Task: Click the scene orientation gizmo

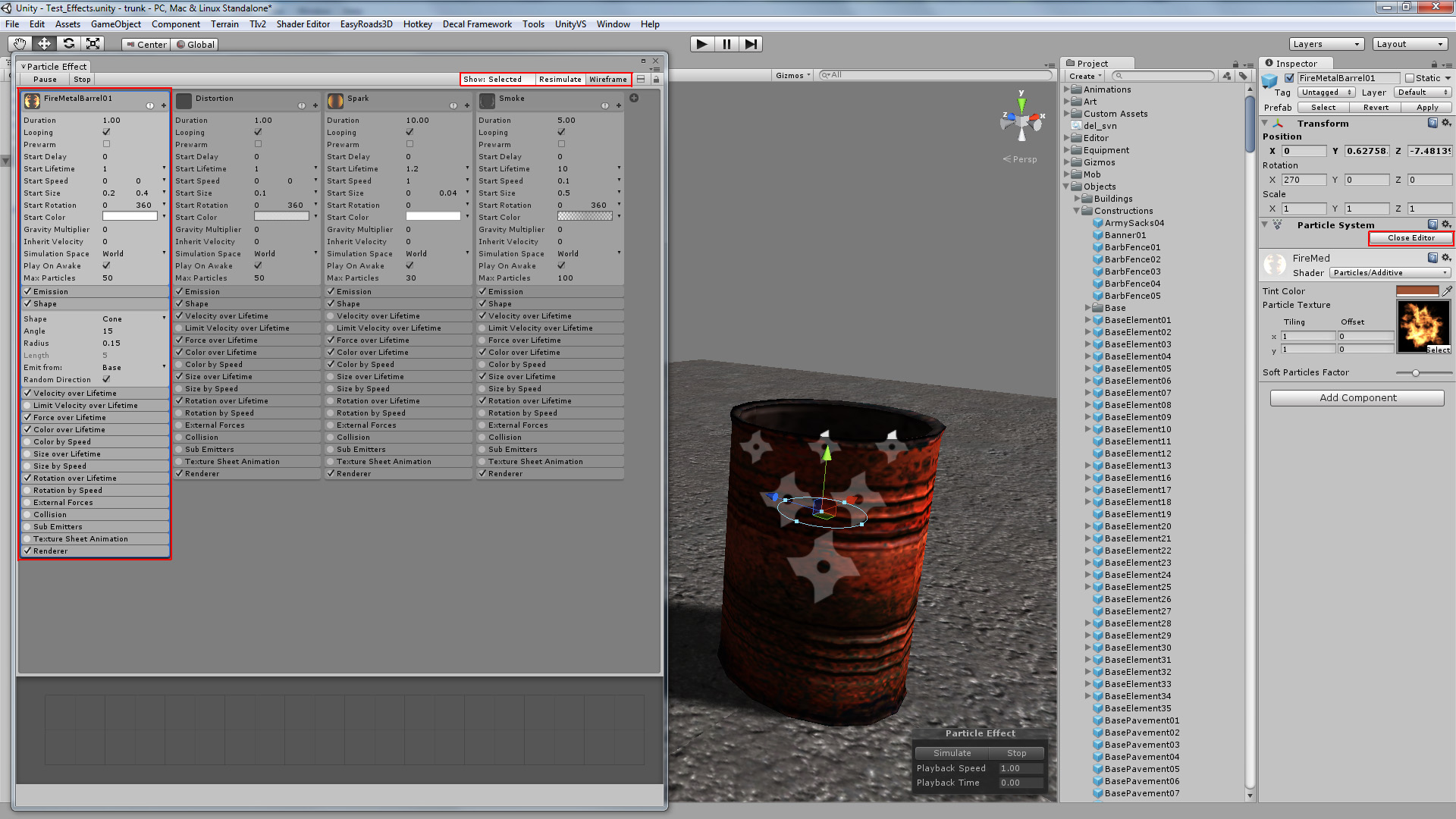Action: point(1021,121)
